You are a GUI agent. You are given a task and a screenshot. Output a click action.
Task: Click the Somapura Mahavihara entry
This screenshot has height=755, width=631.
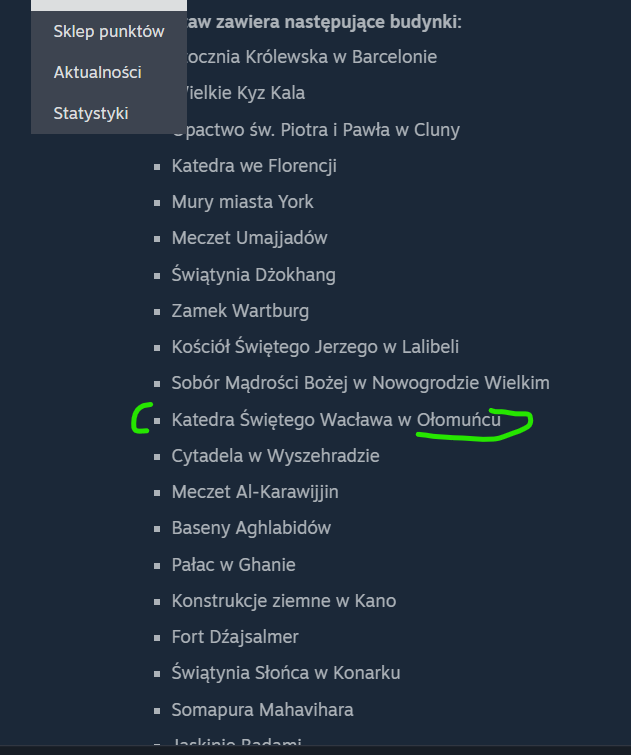point(262,709)
